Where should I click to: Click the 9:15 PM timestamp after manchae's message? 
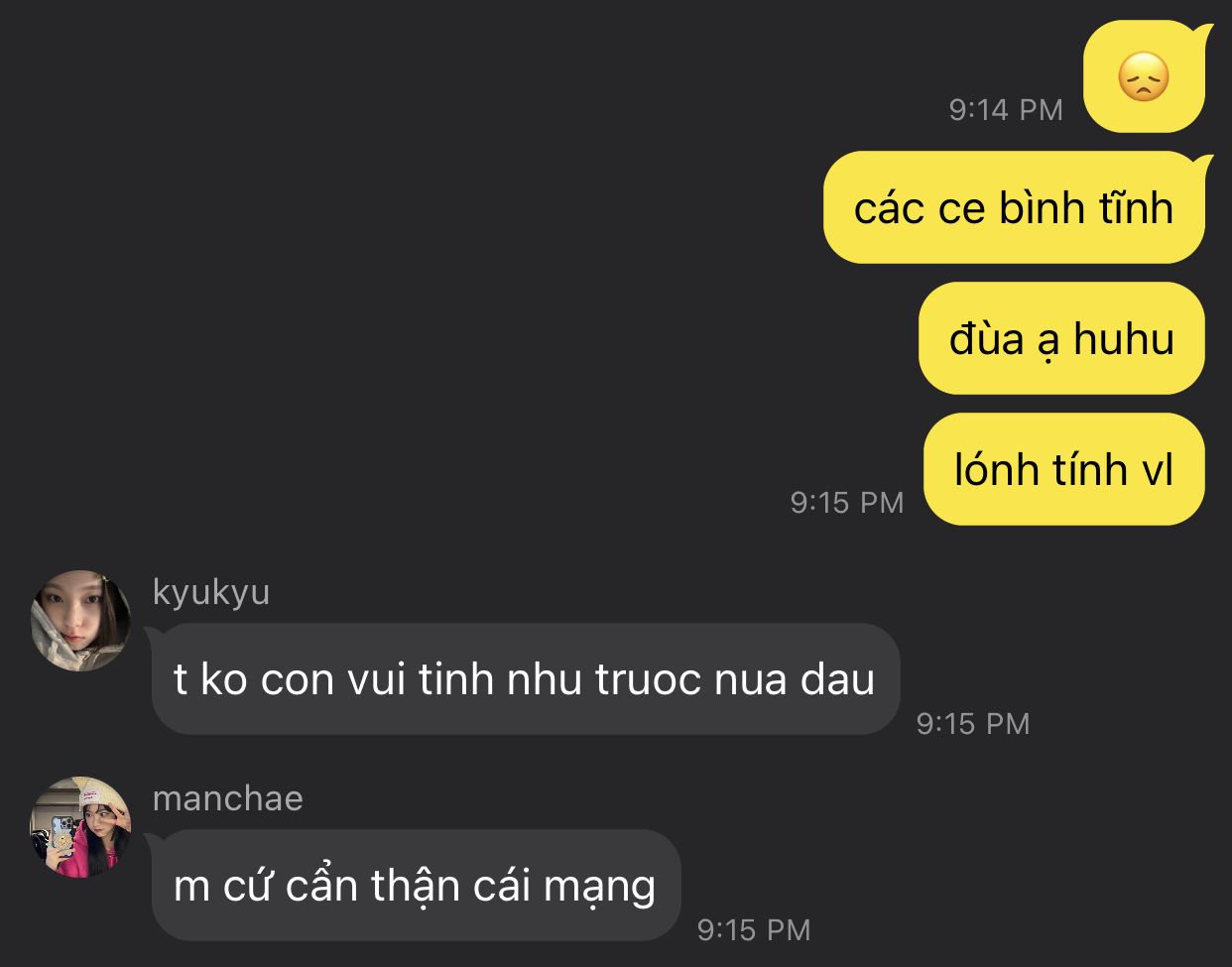point(754,929)
